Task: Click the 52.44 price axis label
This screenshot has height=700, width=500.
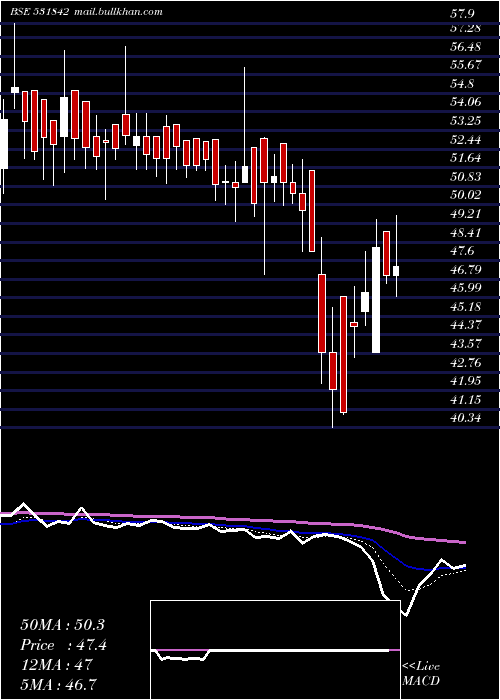Action: [x=466, y=140]
